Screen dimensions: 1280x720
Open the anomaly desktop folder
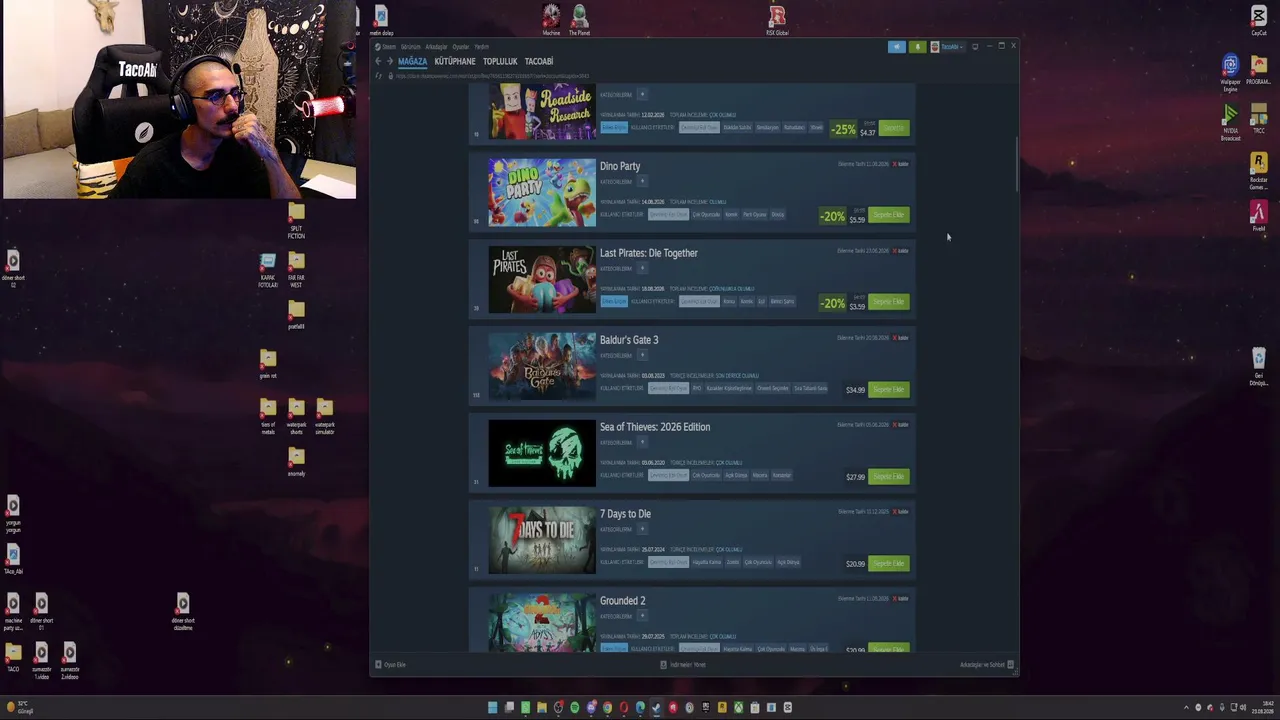point(296,461)
